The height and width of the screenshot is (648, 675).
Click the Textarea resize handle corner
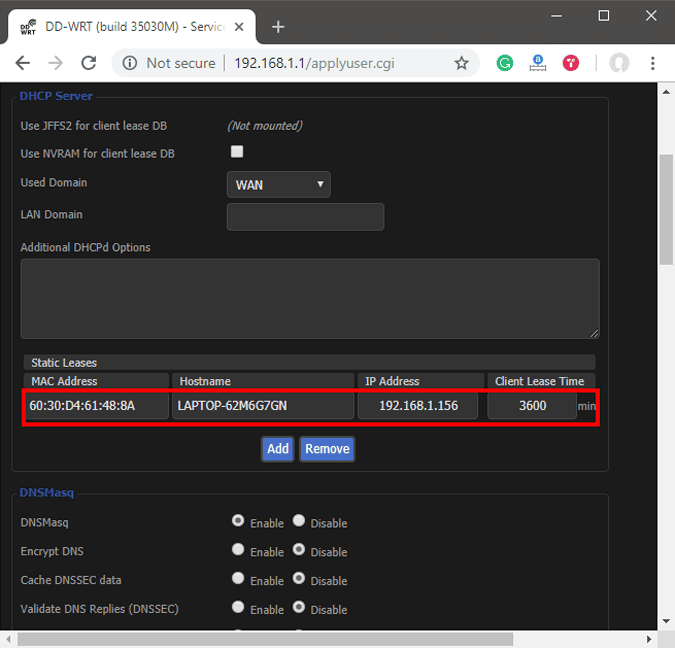click(594, 333)
